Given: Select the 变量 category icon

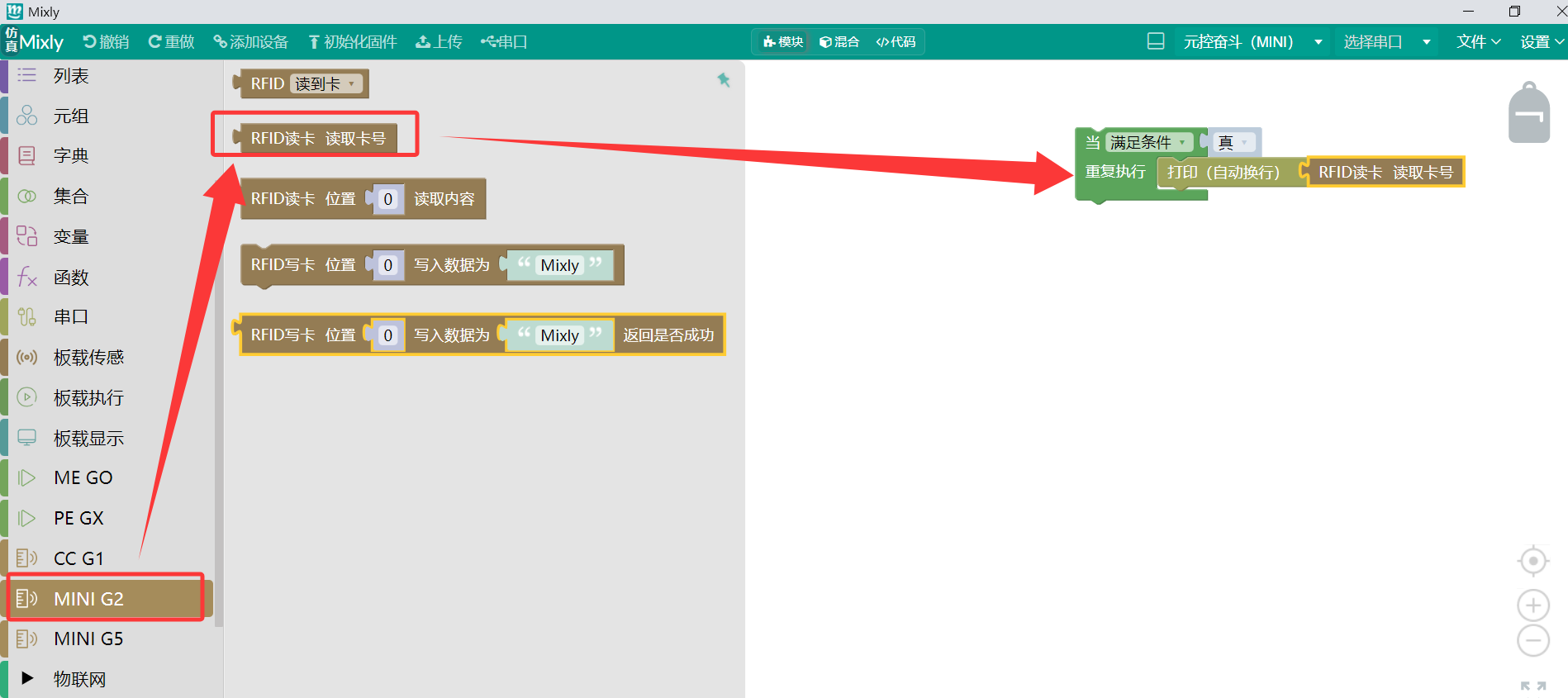Looking at the screenshot, I should point(27,236).
